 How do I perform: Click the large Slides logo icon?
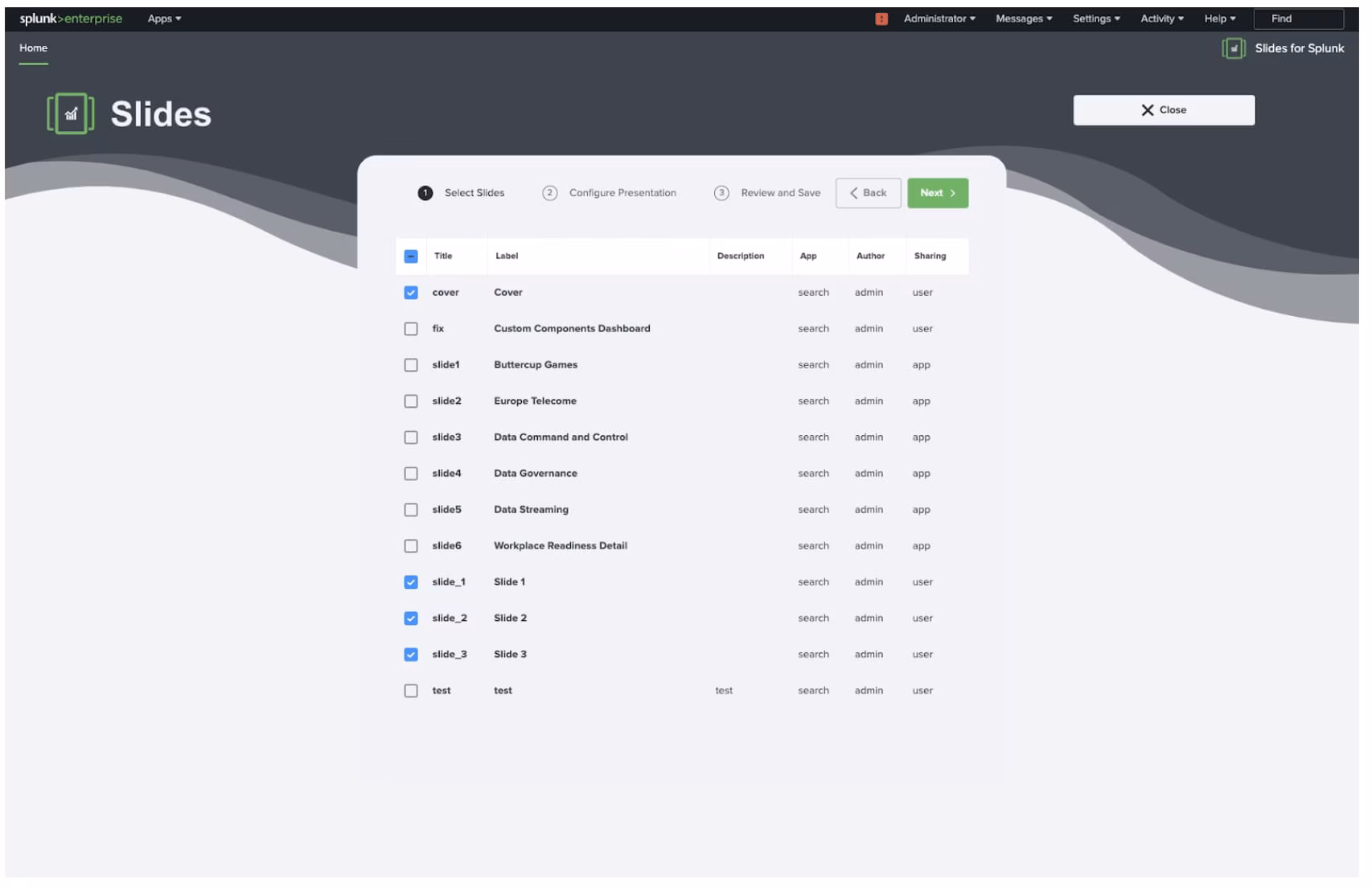point(71,114)
